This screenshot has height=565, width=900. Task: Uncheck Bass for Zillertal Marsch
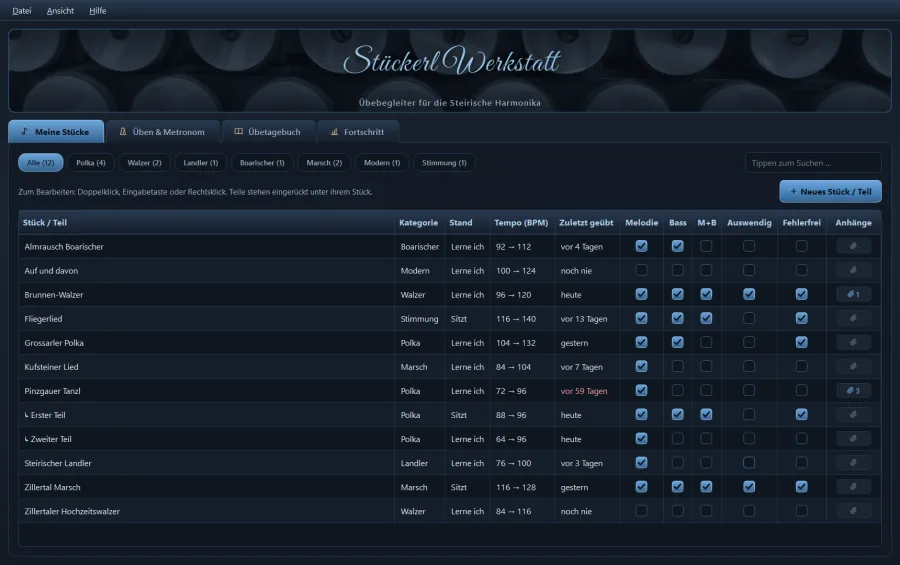[678, 487]
